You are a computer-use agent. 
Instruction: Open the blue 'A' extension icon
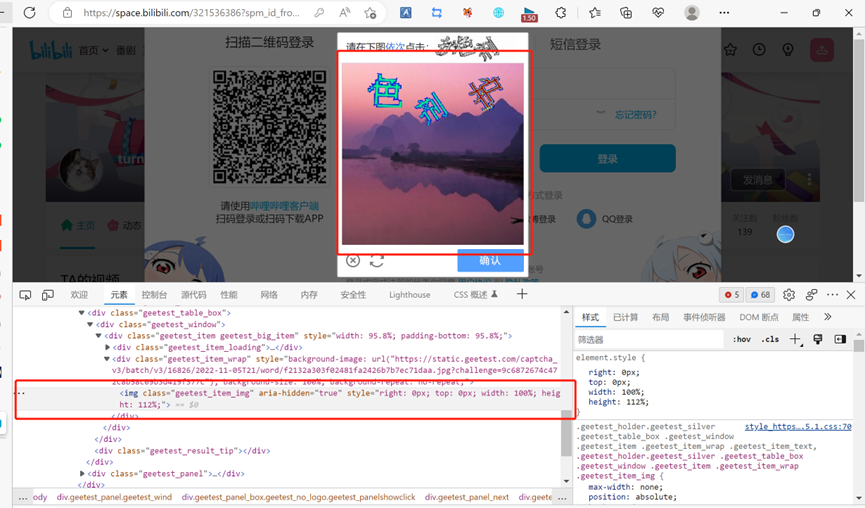[405, 12]
